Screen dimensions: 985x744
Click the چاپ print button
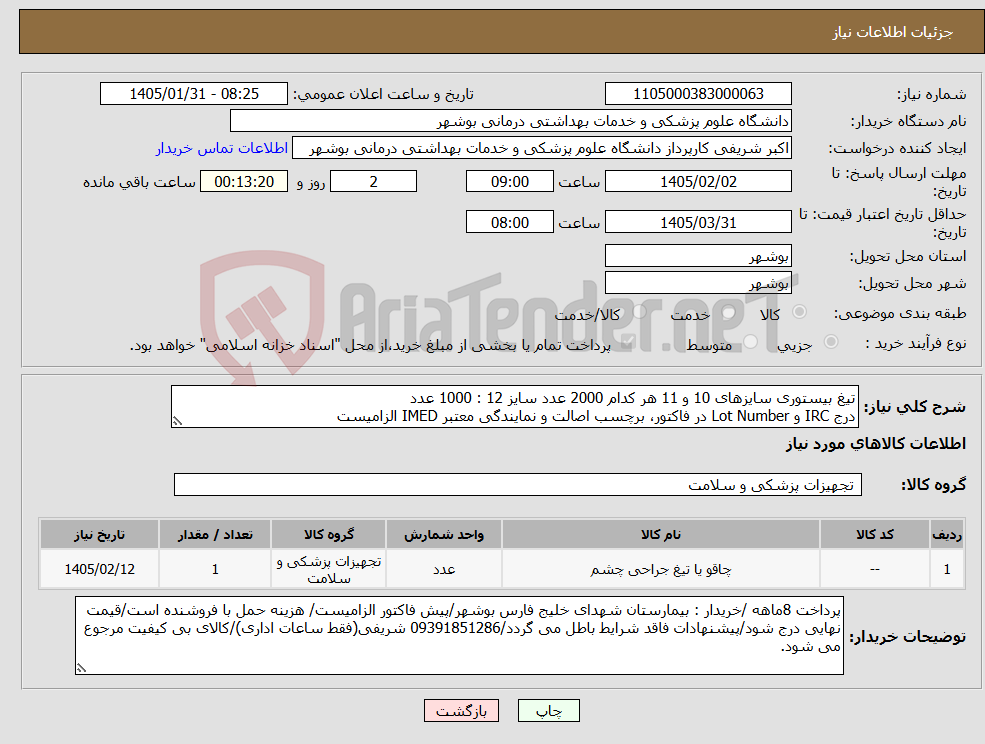548,711
